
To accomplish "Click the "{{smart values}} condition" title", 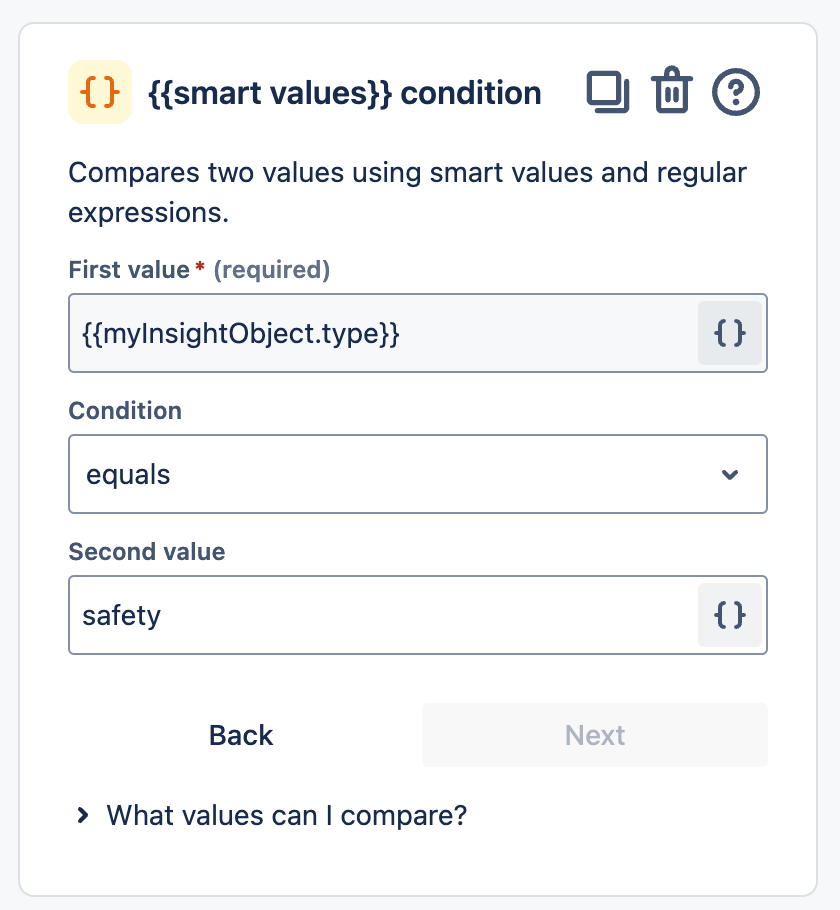I will point(344,93).
